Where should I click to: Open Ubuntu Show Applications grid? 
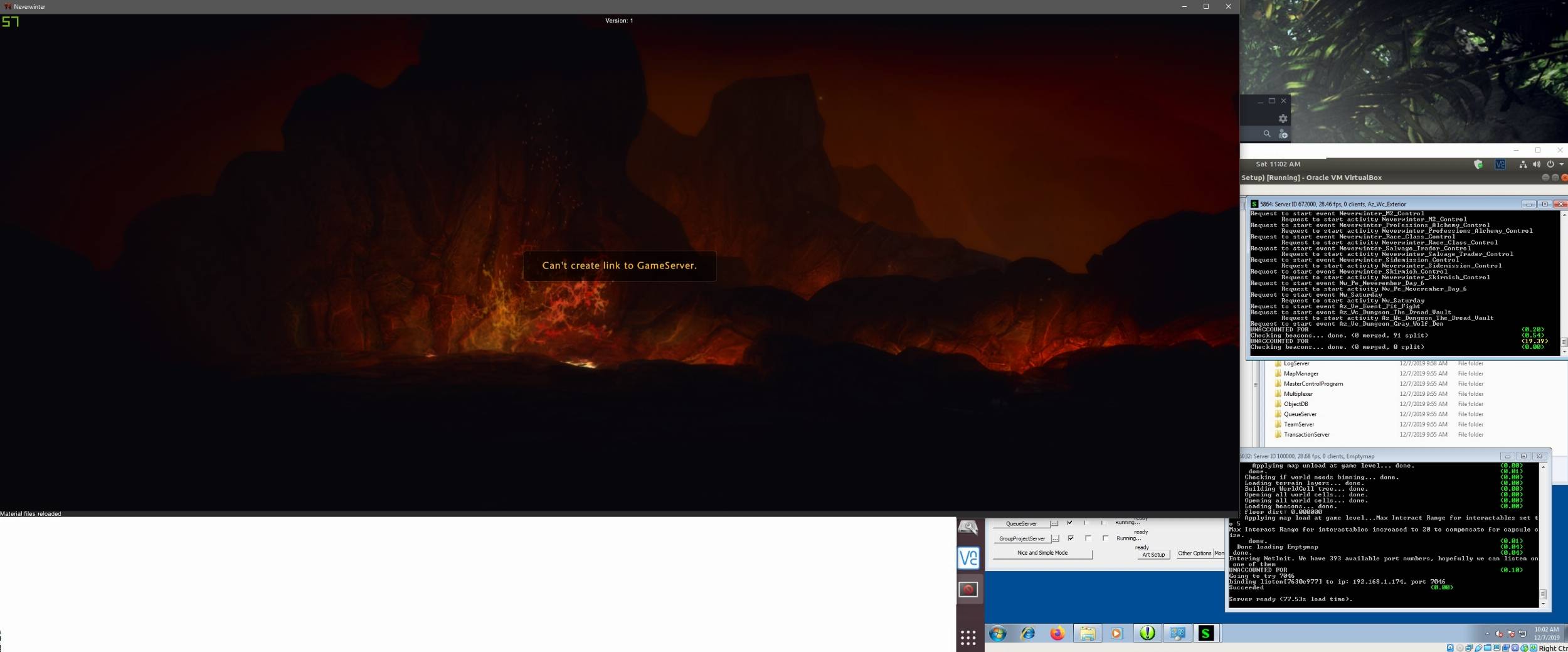pos(968,638)
